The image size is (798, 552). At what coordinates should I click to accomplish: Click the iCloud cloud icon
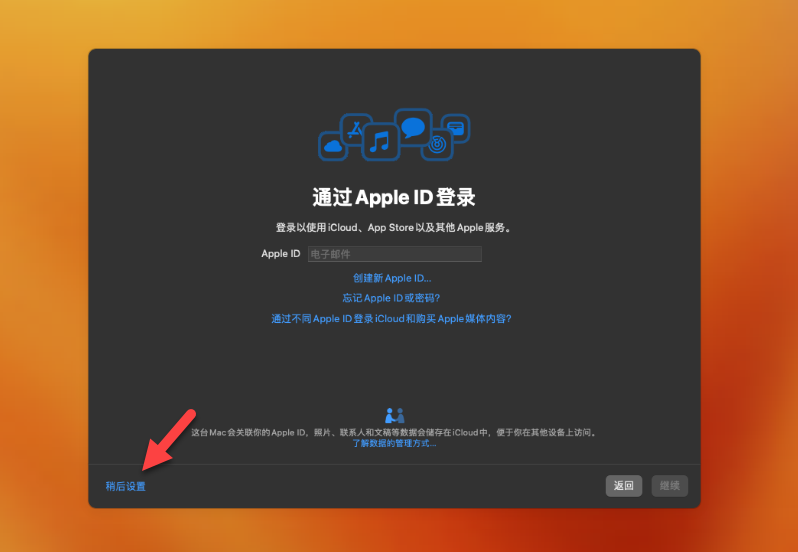[333, 146]
